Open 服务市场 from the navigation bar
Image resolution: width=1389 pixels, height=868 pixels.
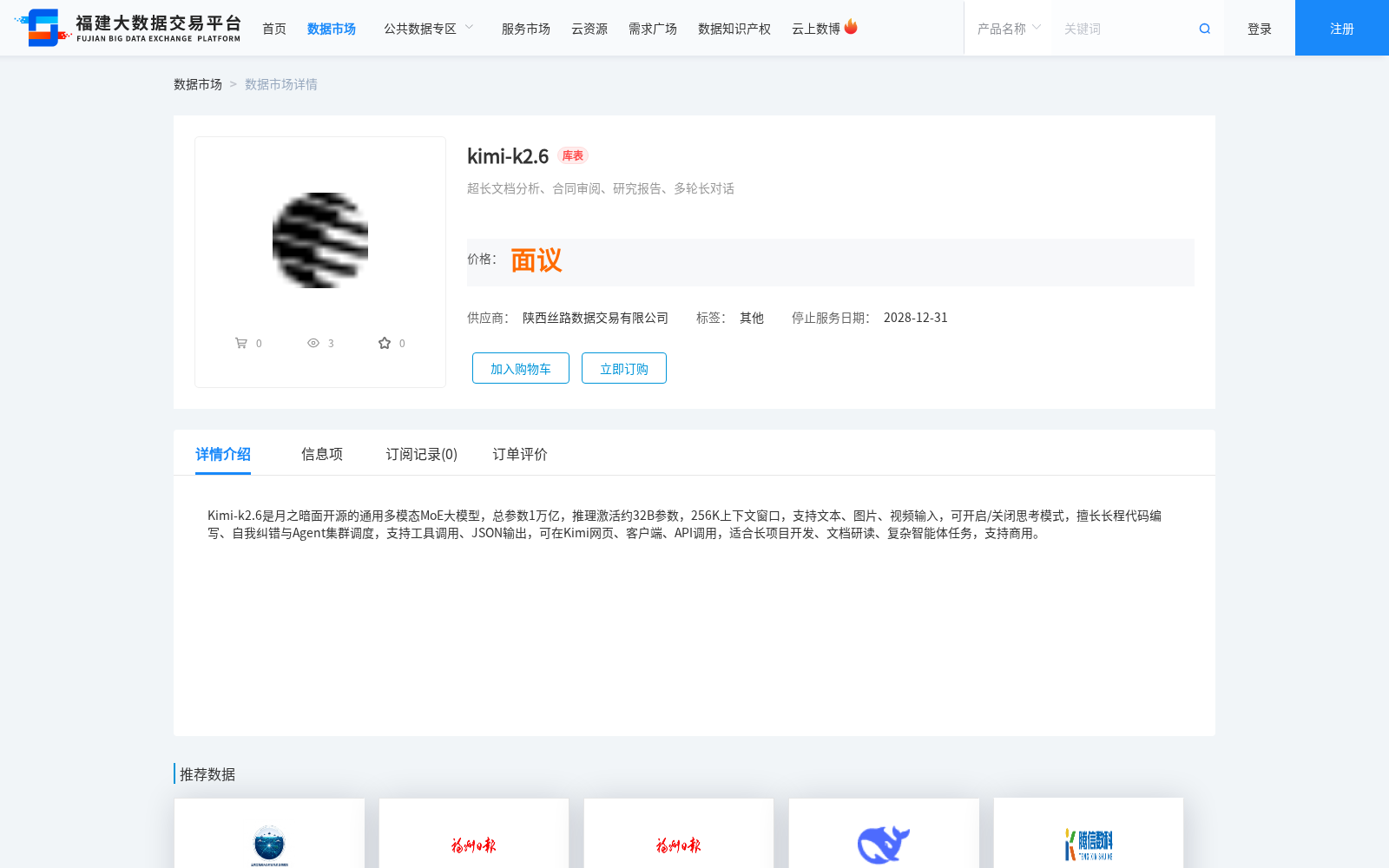[526, 29]
